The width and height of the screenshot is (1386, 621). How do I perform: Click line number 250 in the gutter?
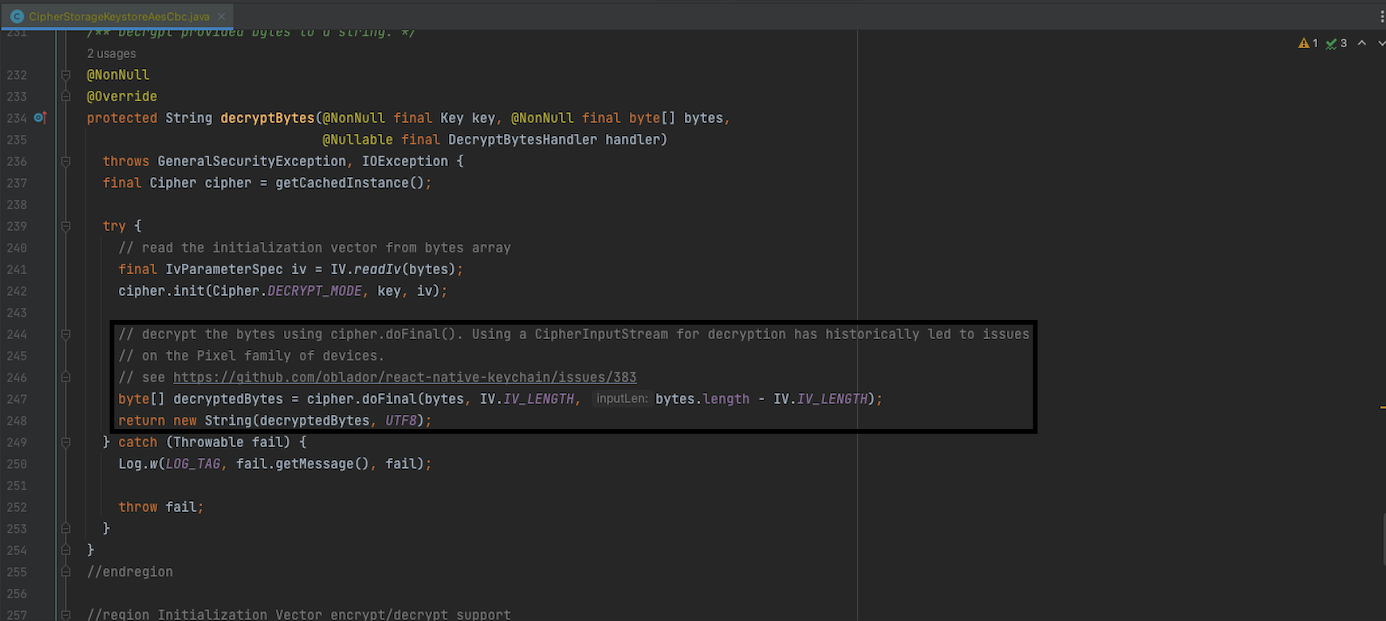[x=17, y=463]
